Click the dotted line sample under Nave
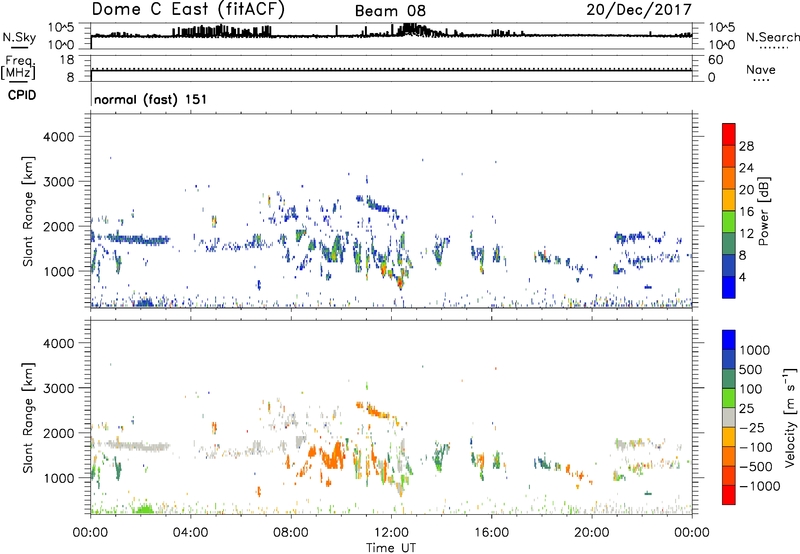Image resolution: width=800 pixels, height=554 pixels. (x=761, y=81)
